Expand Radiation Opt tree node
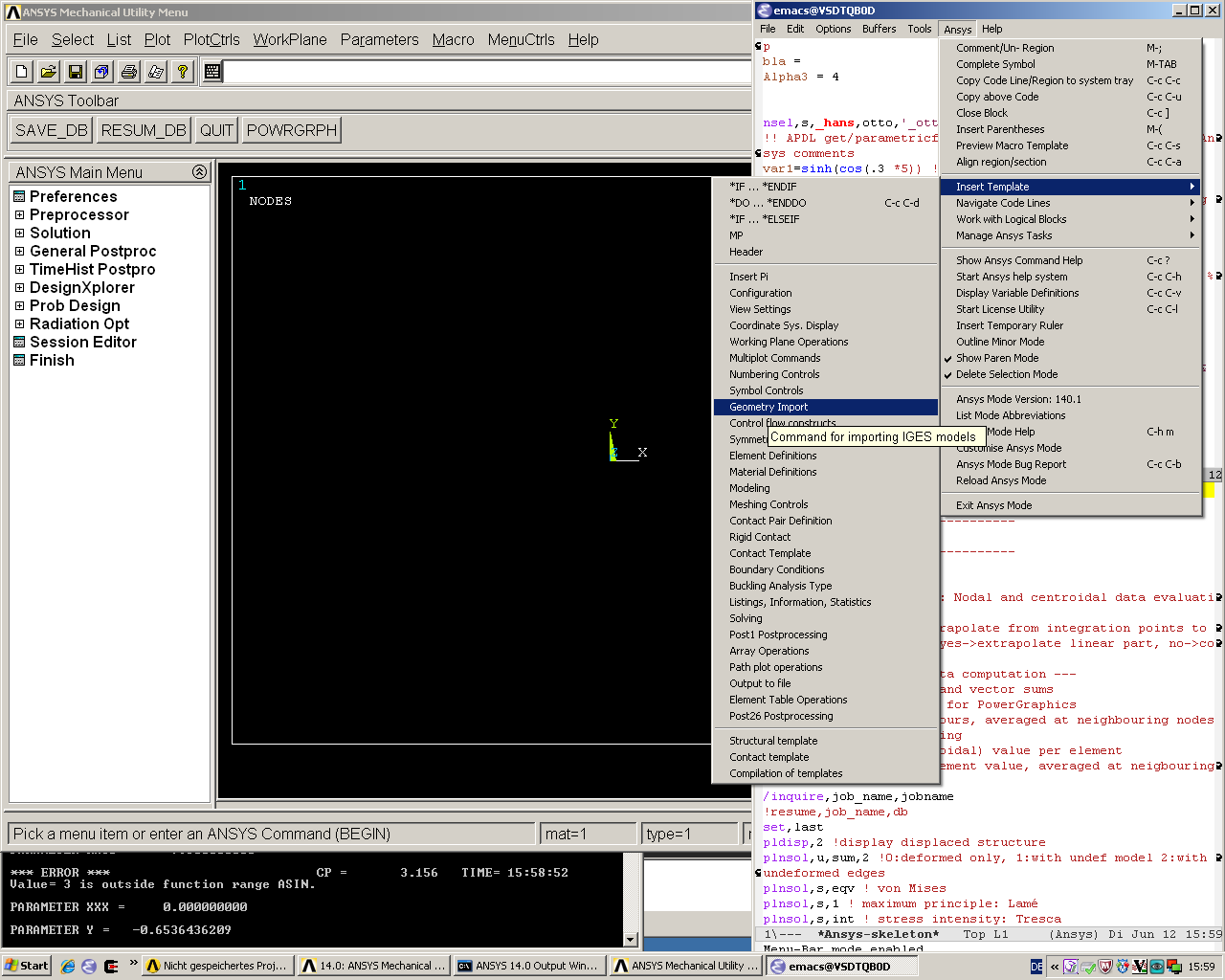Viewport: 1225px width, 980px height. [x=19, y=323]
